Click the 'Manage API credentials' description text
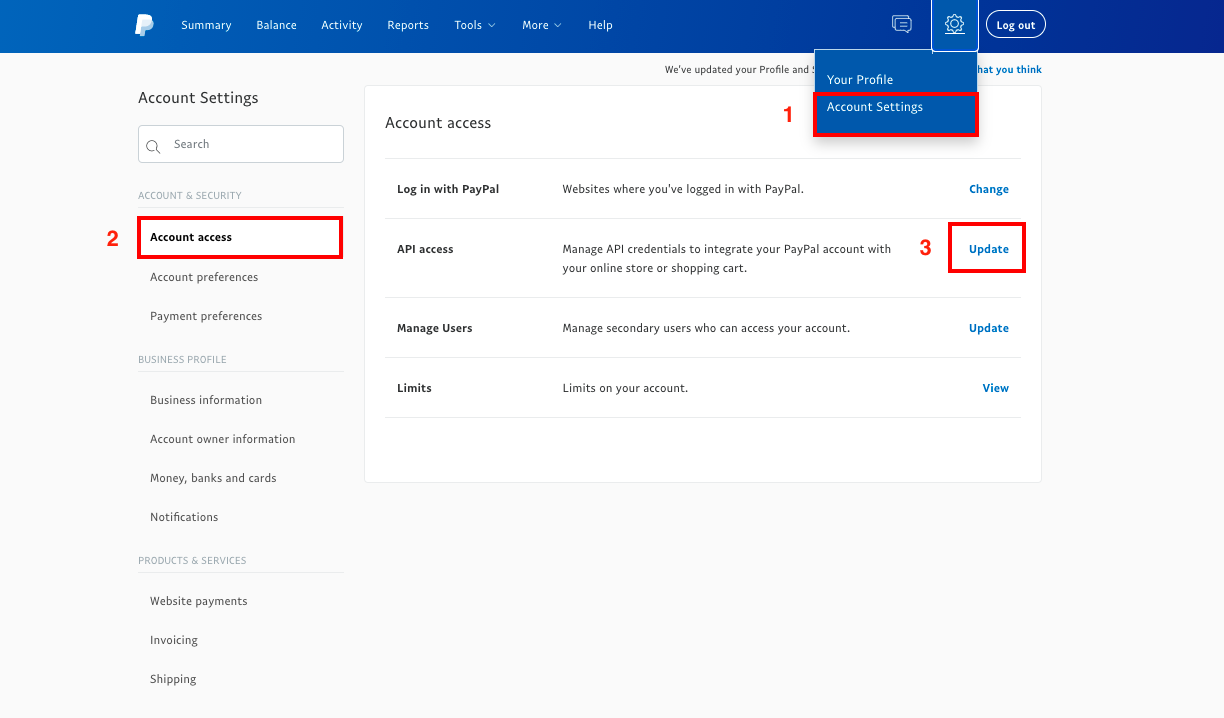 (727, 258)
